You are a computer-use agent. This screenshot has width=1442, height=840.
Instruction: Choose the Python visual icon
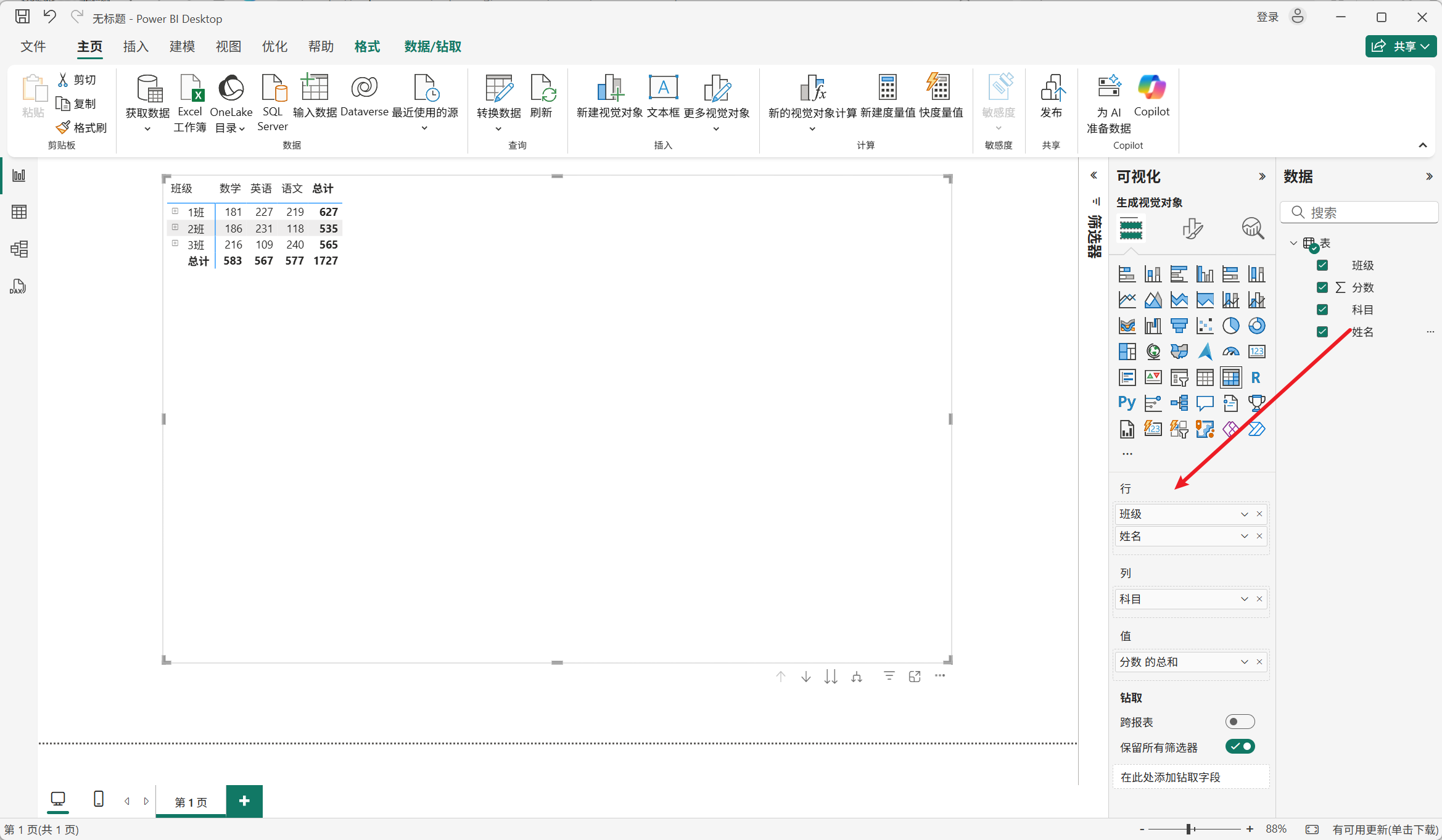pyautogui.click(x=1127, y=403)
